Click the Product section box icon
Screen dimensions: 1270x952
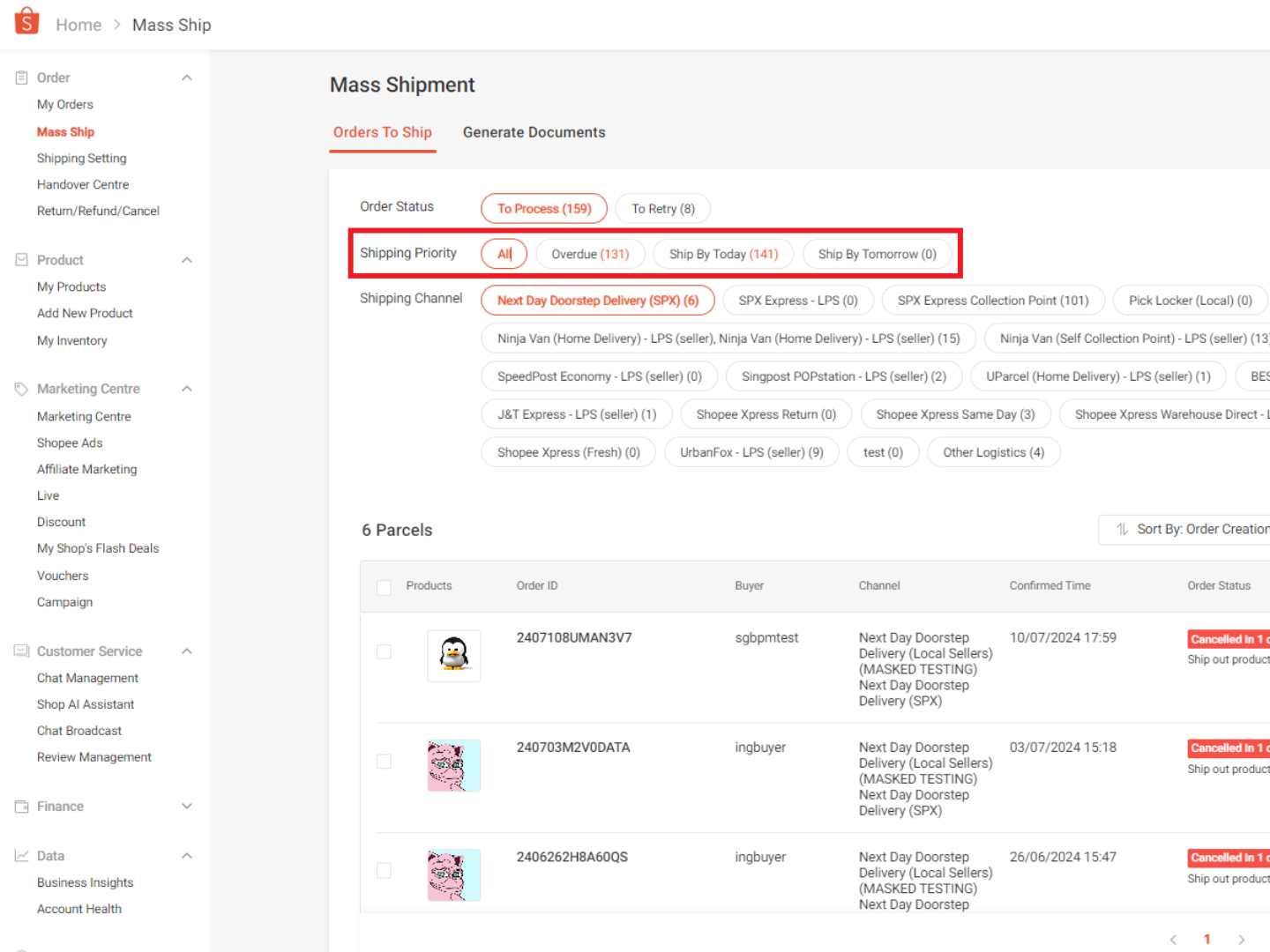pos(22,260)
